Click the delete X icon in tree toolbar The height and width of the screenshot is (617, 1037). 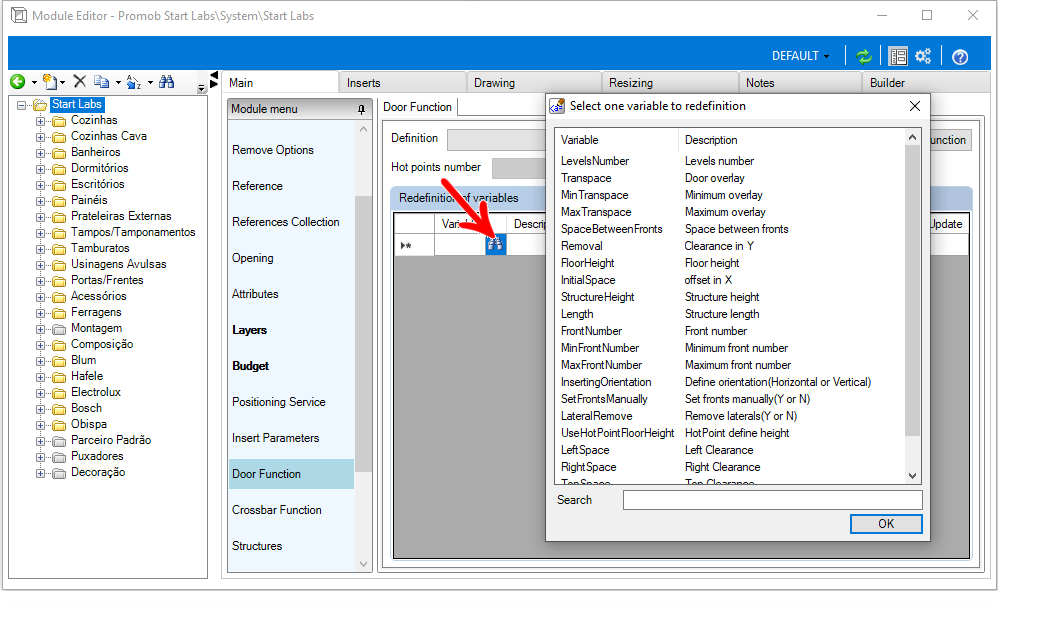[80, 82]
